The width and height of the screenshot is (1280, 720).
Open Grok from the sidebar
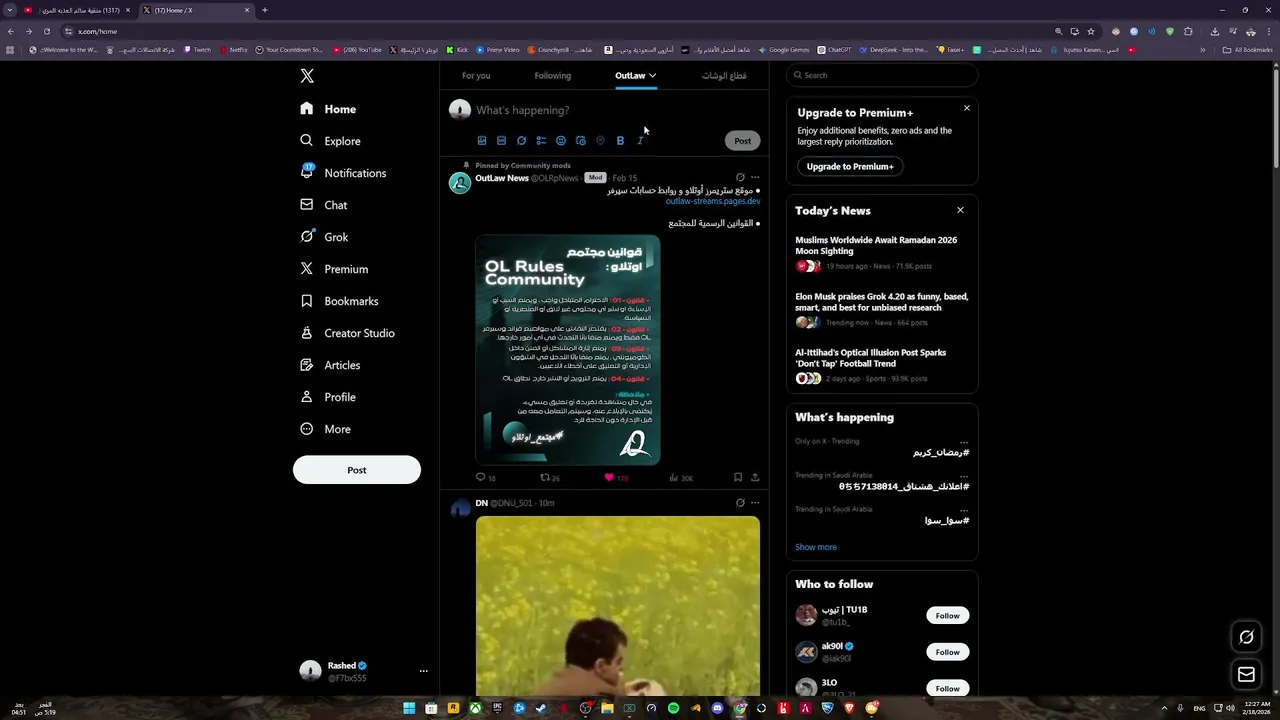point(324,237)
